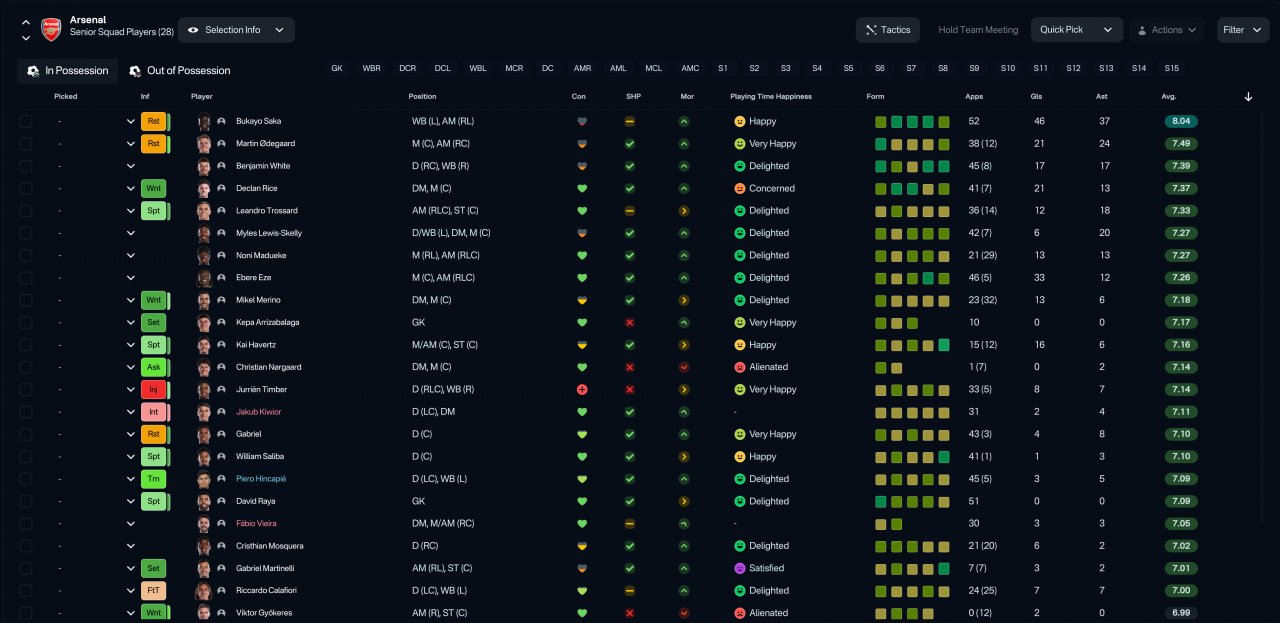This screenshot has width=1280, height=623.
Task: Switch to the In Possession tab
Action: coord(68,71)
